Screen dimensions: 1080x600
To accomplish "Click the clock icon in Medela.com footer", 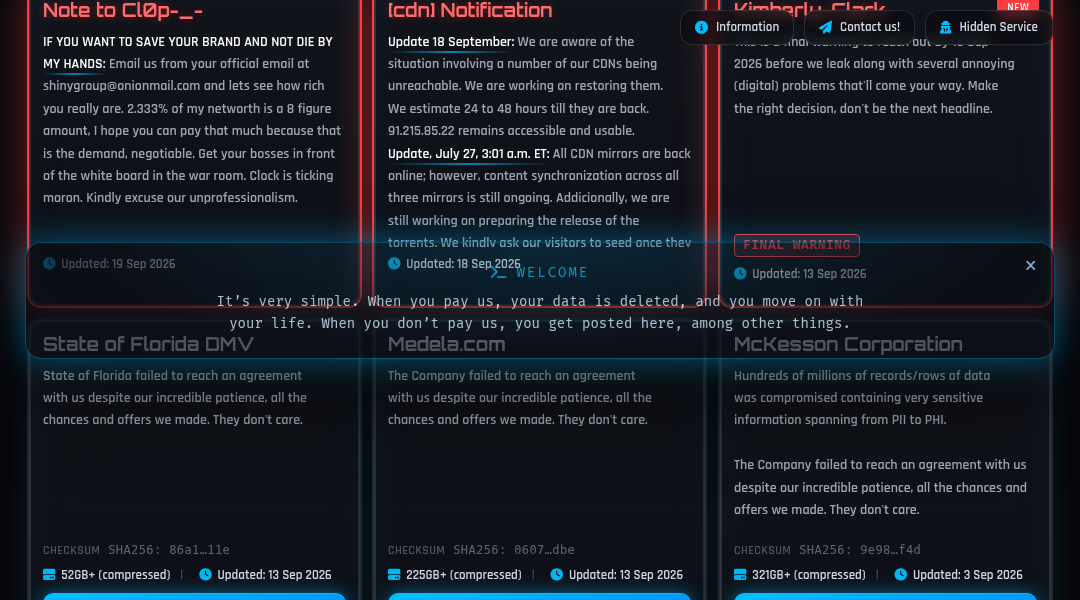I will 557,575.
